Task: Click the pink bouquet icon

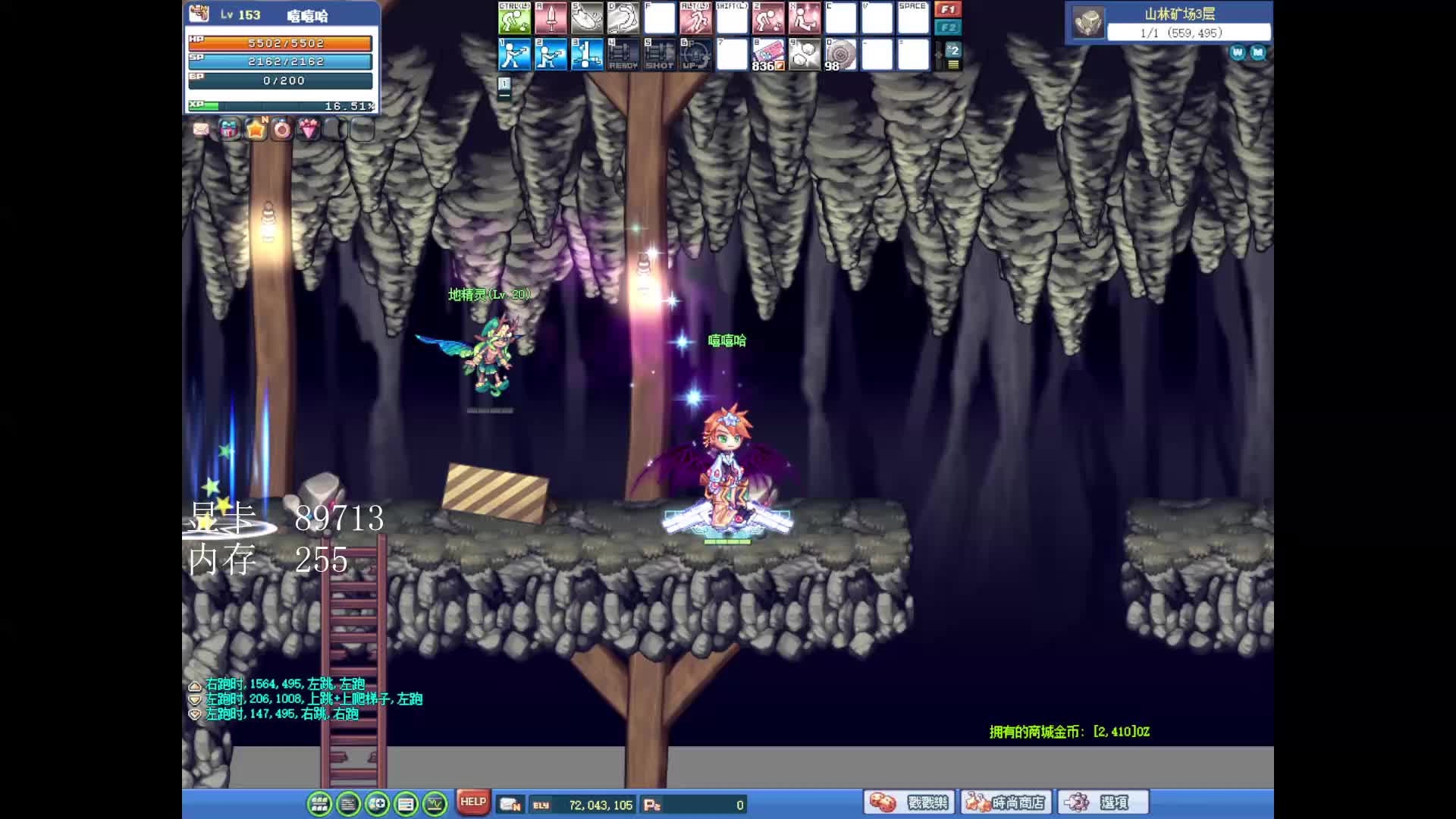Action: (308, 130)
